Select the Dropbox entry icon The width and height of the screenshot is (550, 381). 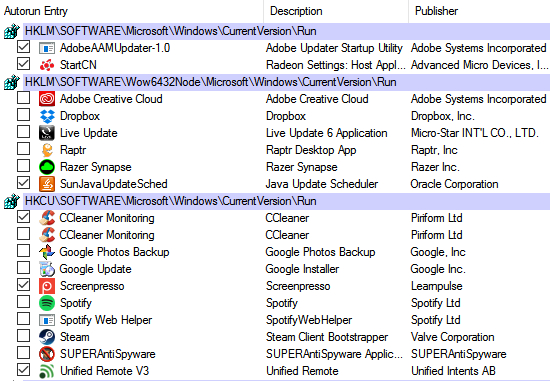tap(47, 116)
